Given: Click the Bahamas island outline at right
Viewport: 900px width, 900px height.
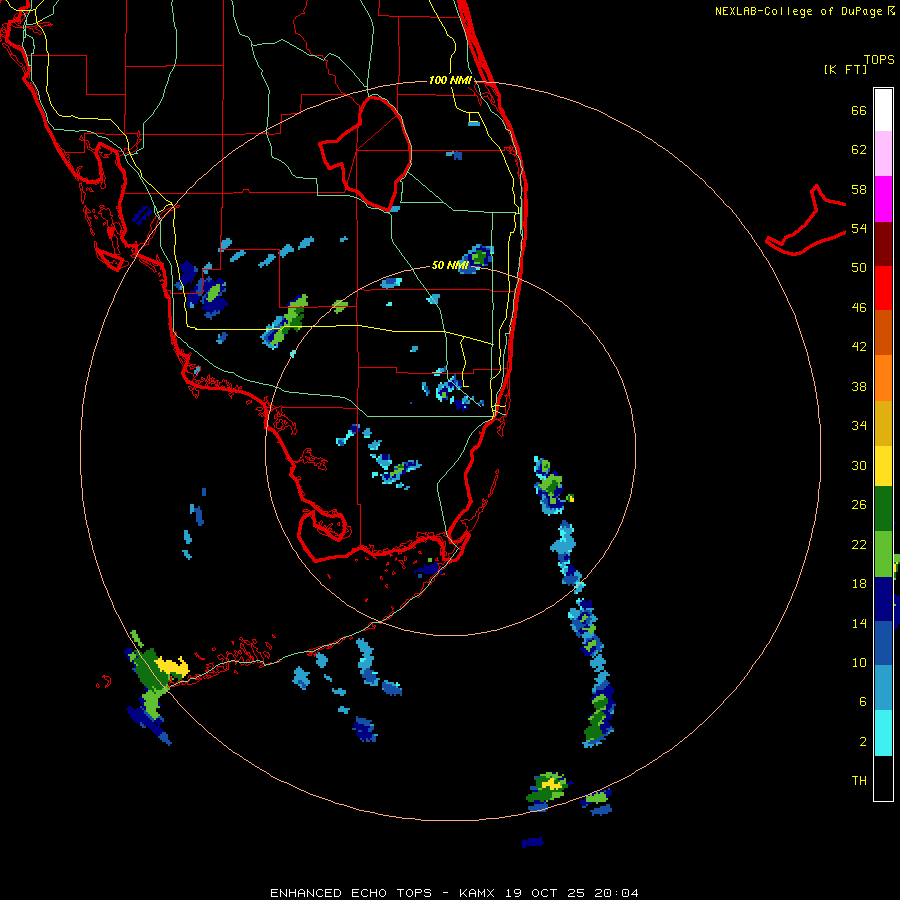Looking at the screenshot, I should [806, 220].
